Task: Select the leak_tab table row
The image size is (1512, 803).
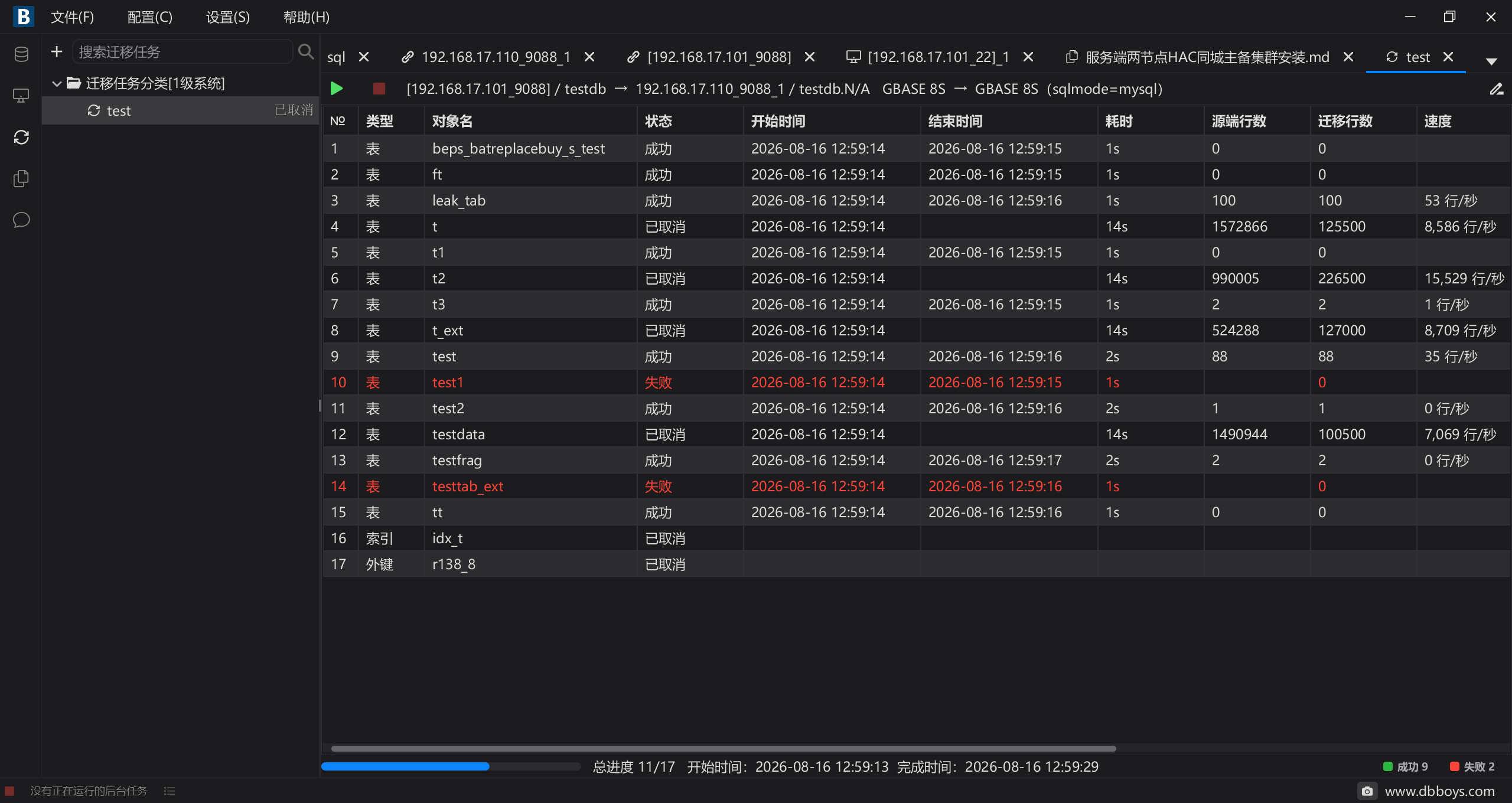Action: [917, 200]
